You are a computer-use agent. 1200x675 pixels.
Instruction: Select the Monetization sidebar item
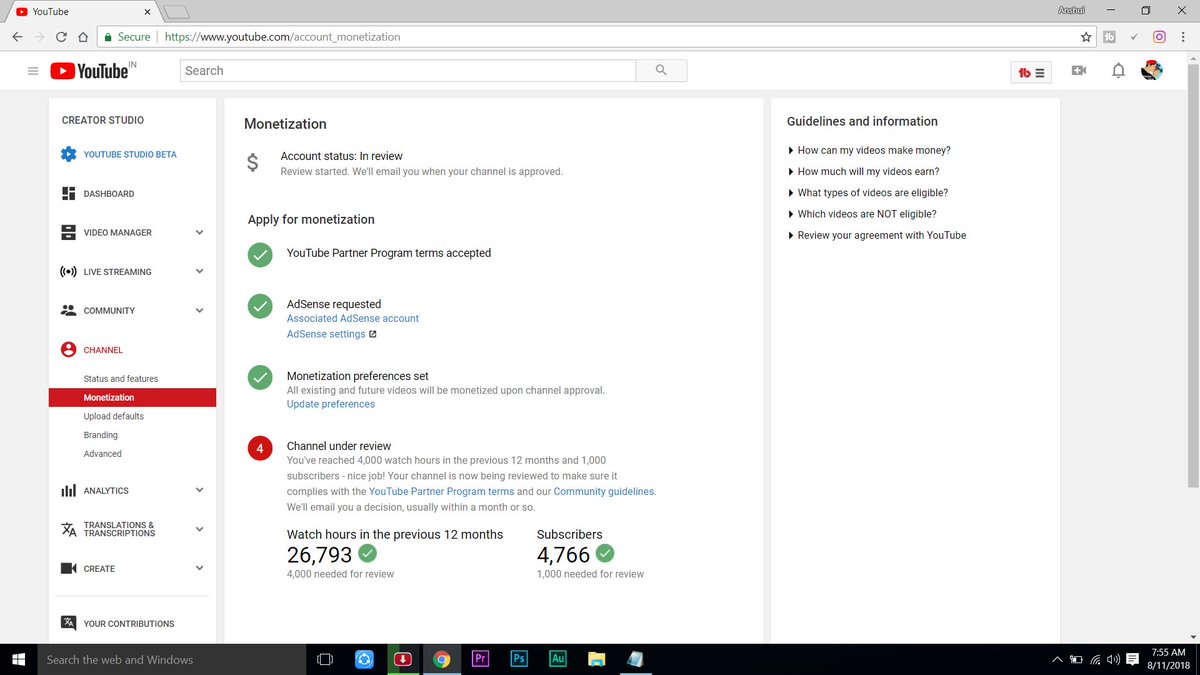132,397
